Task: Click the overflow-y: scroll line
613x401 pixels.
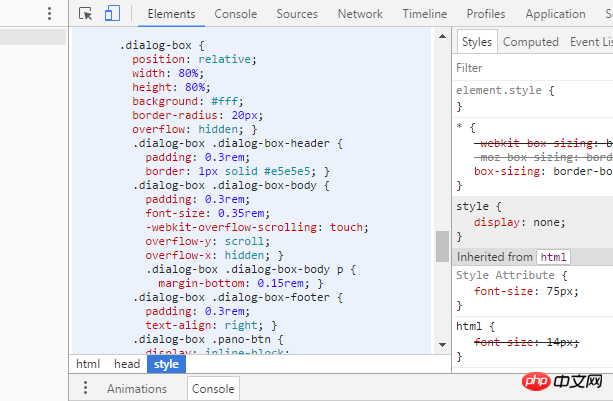Action: click(208, 242)
